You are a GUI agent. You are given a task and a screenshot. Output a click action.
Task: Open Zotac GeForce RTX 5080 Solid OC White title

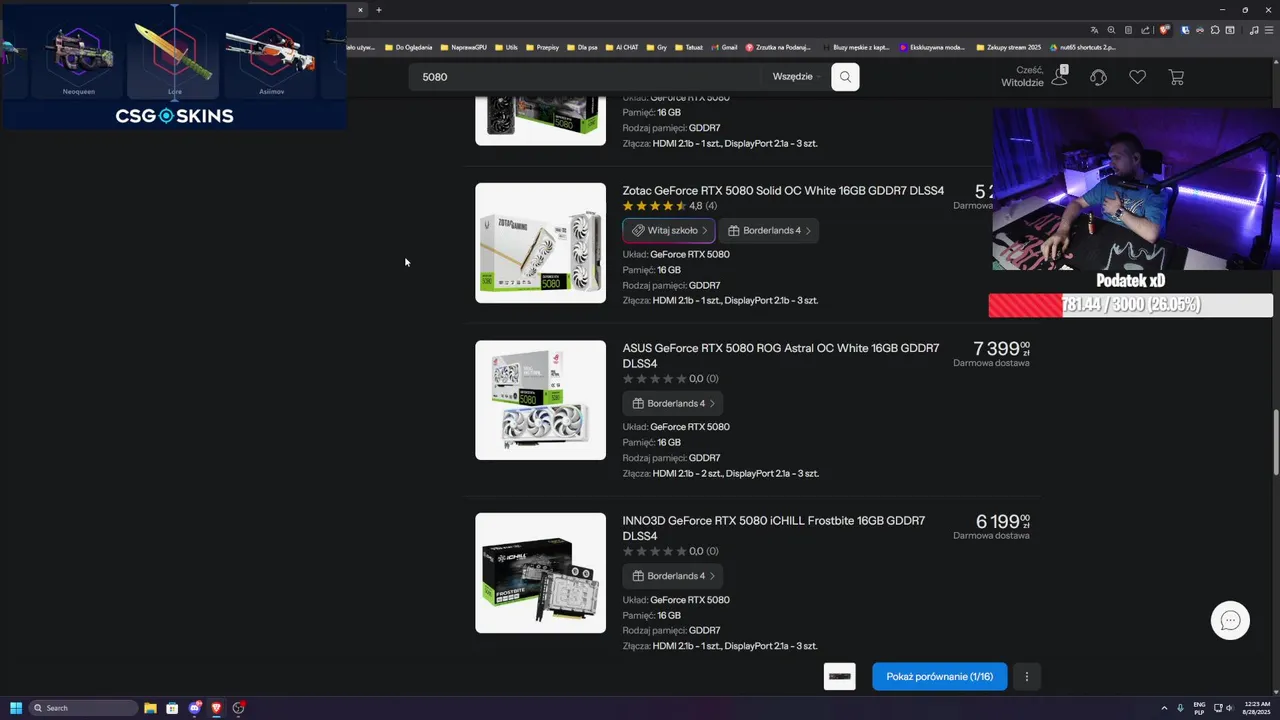click(x=783, y=190)
